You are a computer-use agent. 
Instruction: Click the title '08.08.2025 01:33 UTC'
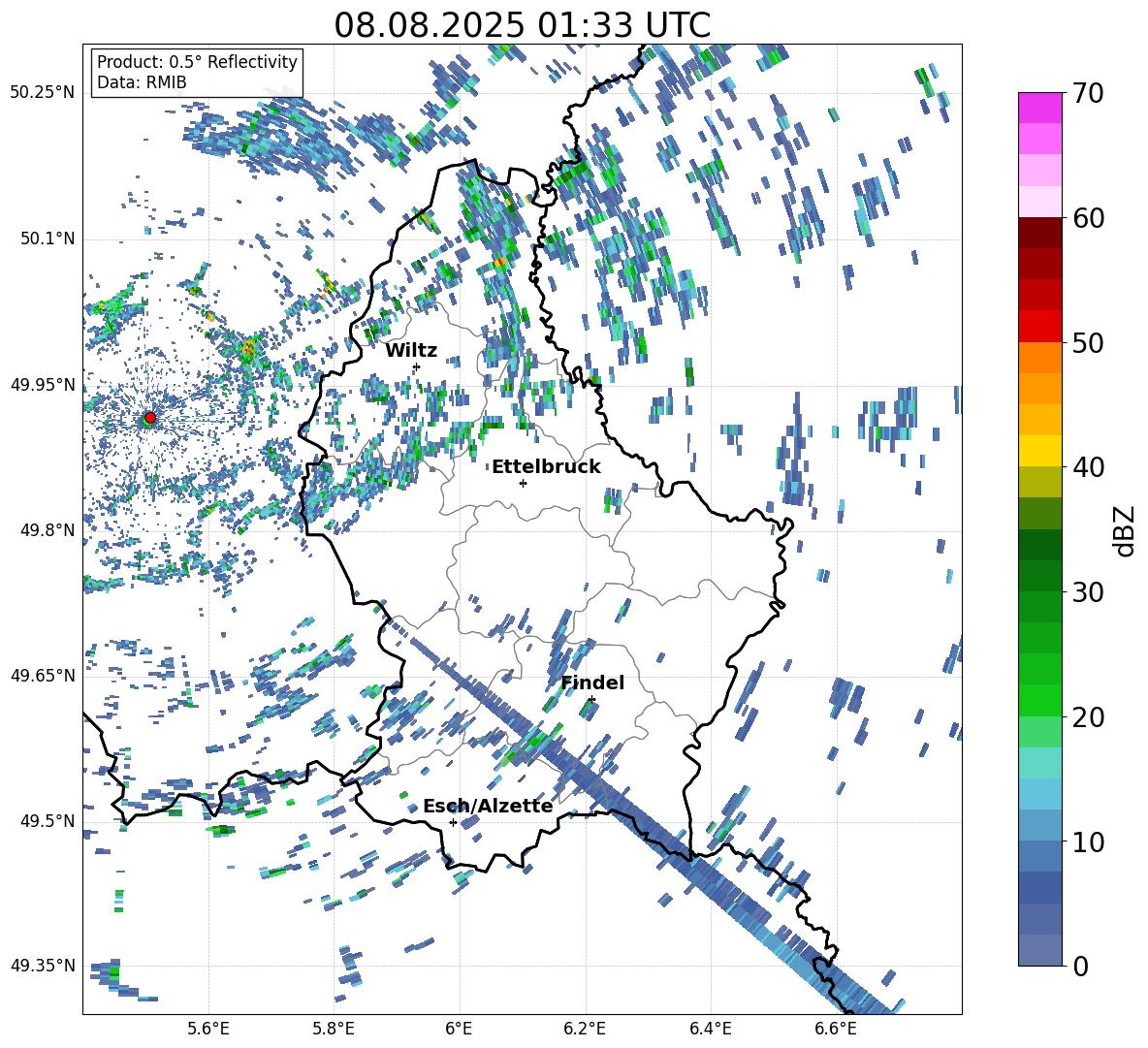(x=522, y=25)
